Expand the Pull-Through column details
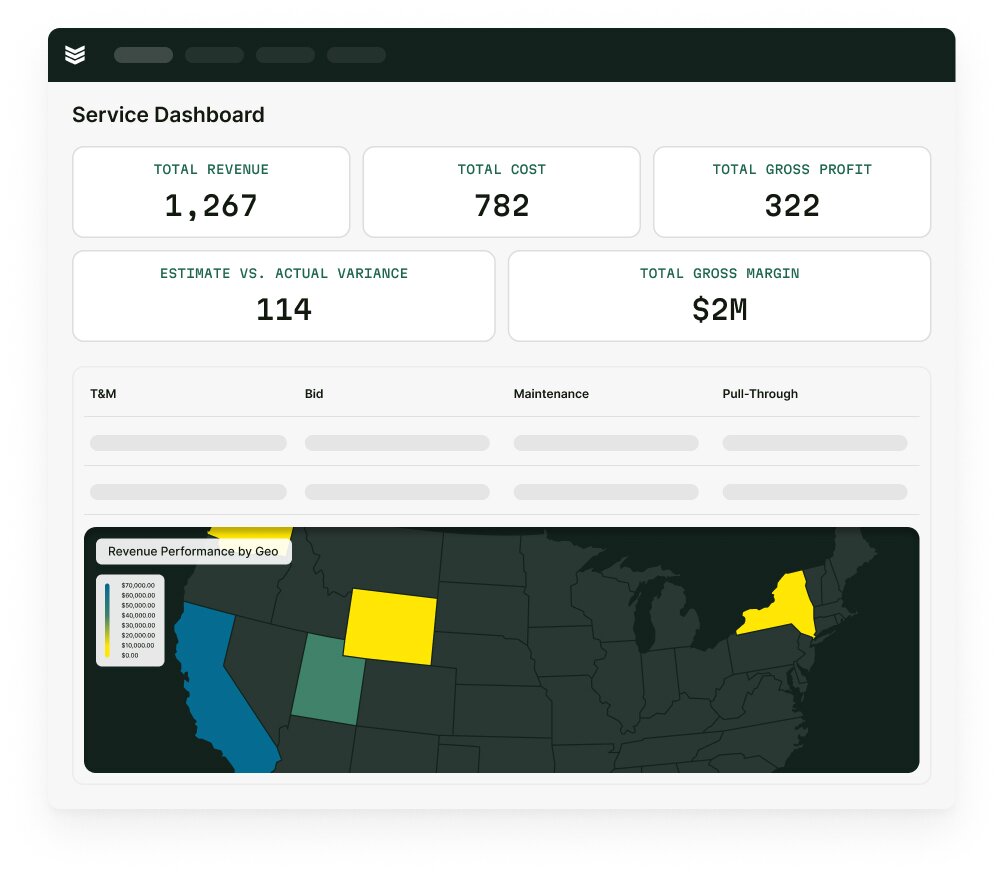1004x878 pixels. 760,394
